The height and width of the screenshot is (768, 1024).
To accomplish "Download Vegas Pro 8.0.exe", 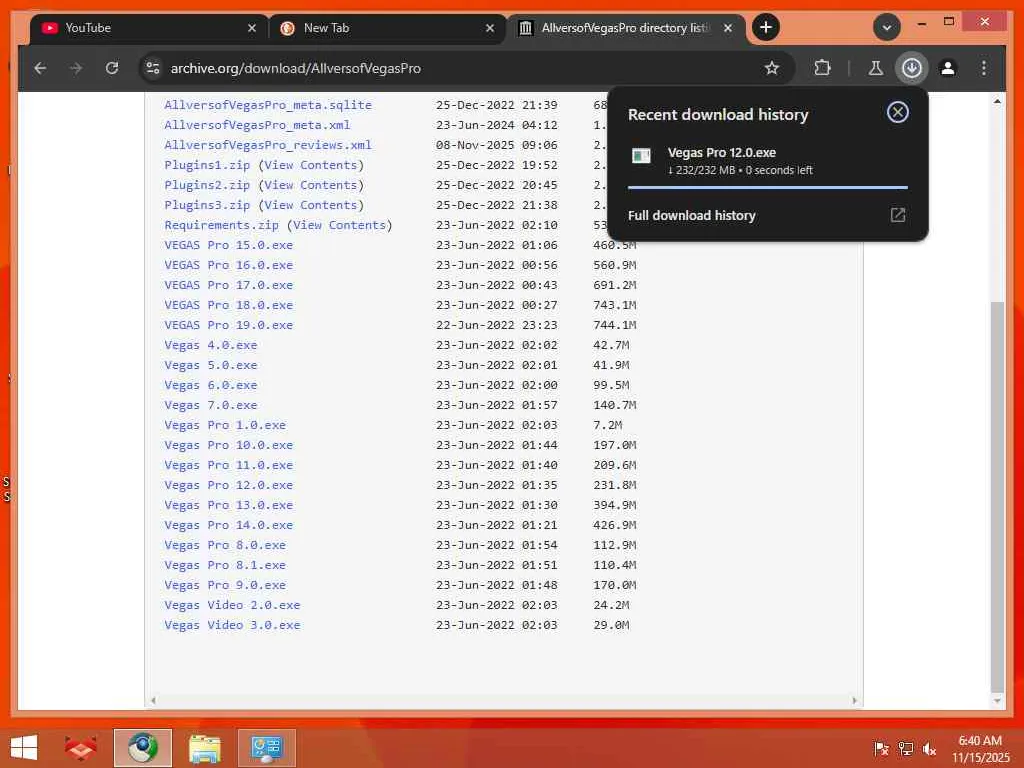I will click(x=225, y=545).
